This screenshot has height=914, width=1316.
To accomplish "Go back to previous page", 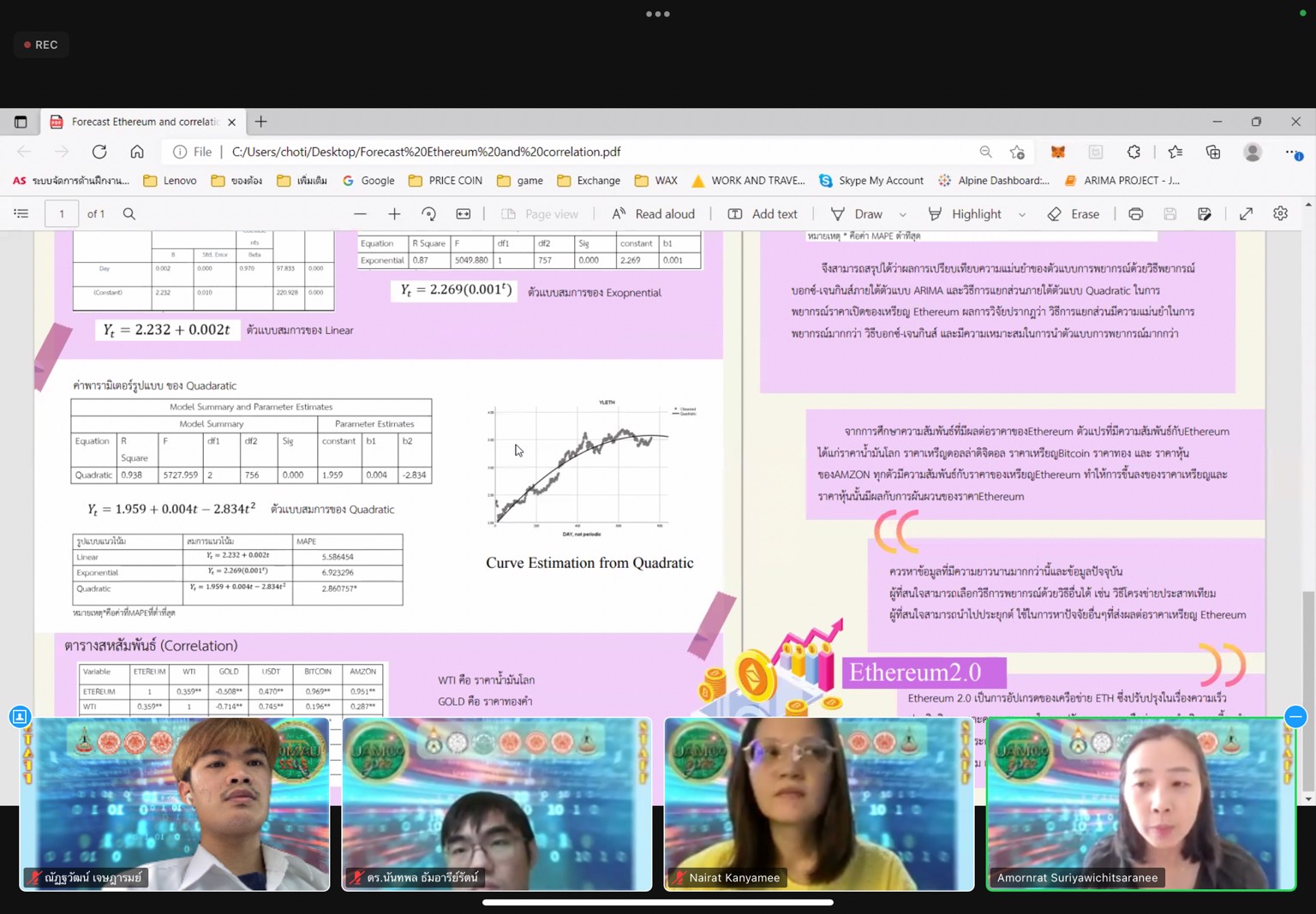I will 24,152.
